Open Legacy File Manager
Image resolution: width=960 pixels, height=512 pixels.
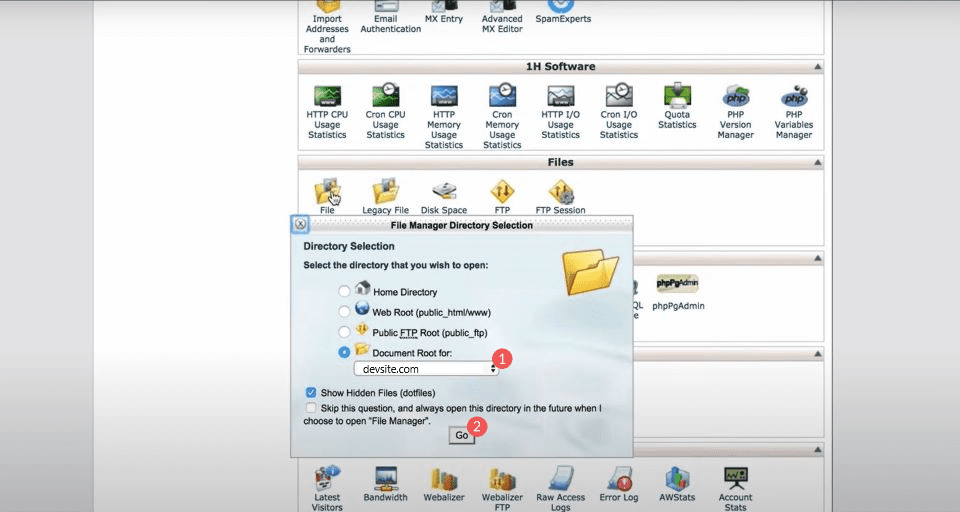[x=385, y=196]
